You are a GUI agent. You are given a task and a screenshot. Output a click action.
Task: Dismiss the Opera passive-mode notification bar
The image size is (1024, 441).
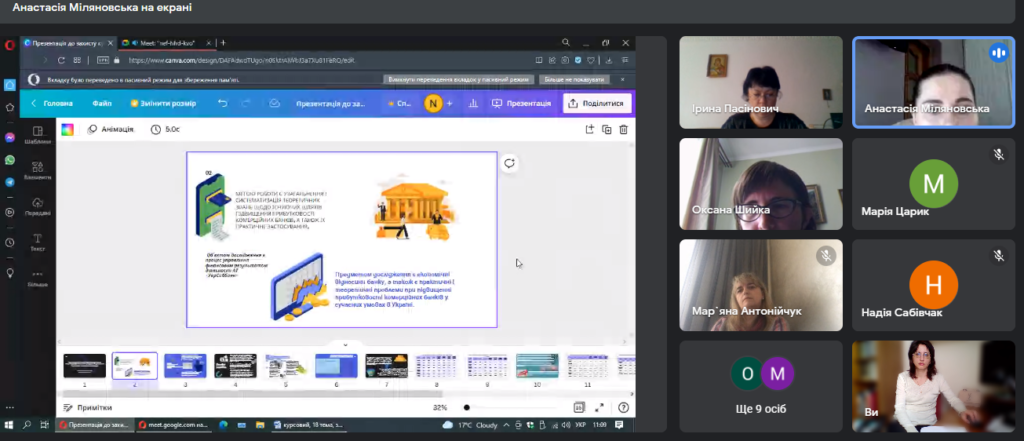pyautogui.click(x=622, y=79)
